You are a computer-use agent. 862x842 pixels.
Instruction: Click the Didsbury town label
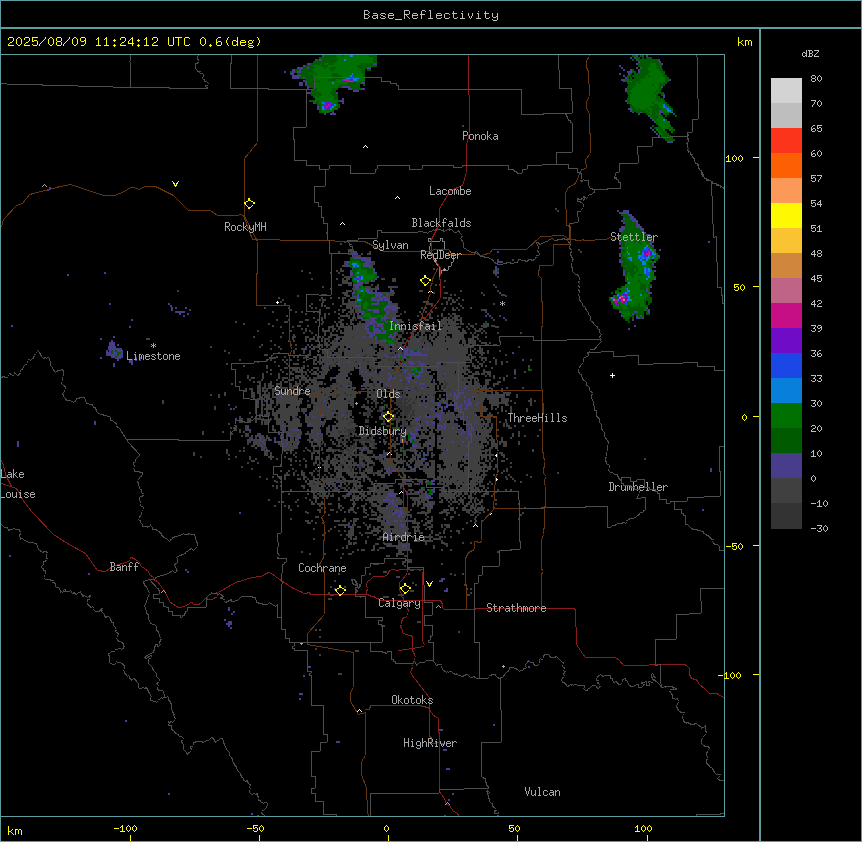[383, 431]
